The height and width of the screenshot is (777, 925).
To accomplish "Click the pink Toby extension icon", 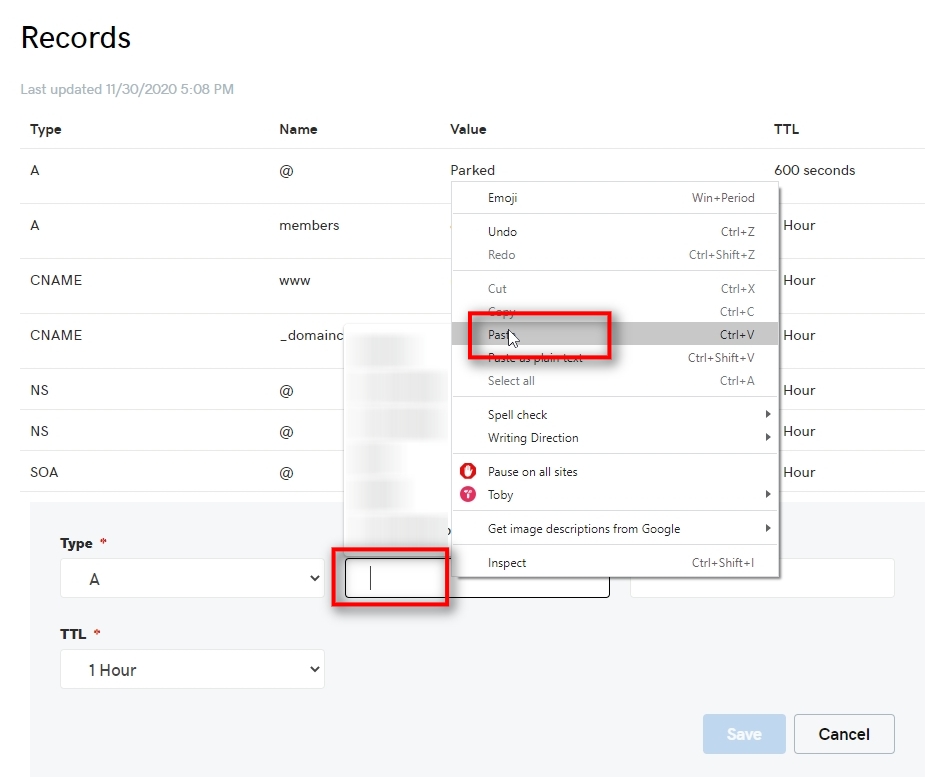I will click(x=468, y=494).
